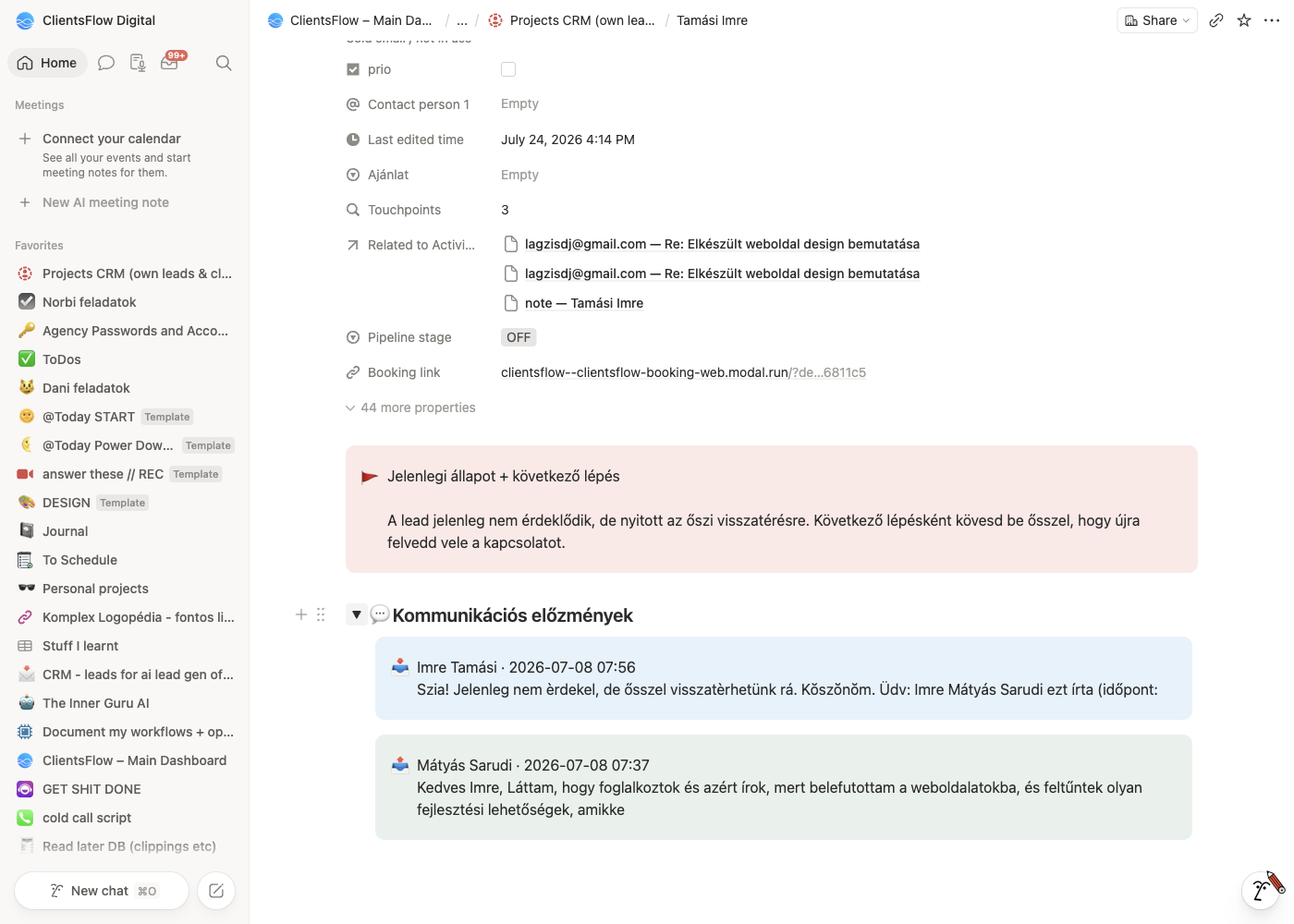Viewport: 1294px width, 924px height.
Task: Click the sidebar search magnifier icon
Action: pos(224,63)
